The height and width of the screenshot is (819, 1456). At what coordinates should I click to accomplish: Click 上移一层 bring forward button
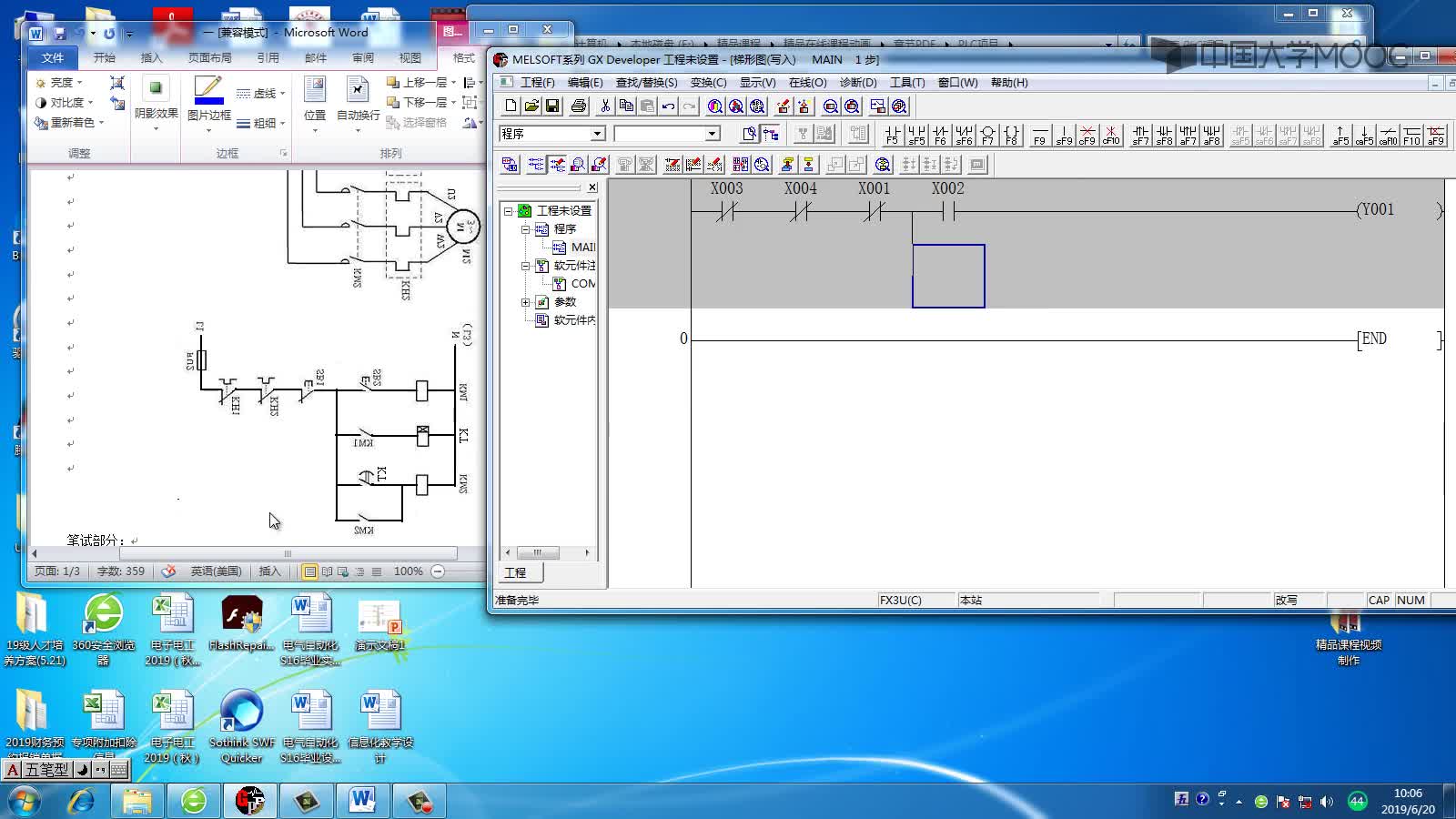coord(420,82)
